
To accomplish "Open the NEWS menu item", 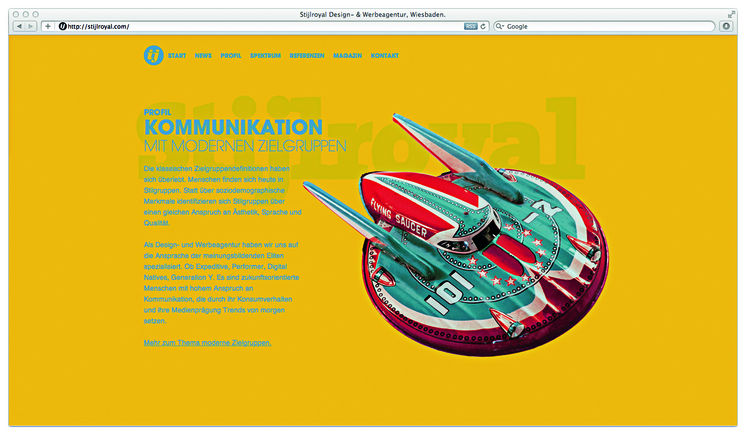I will [203, 56].
